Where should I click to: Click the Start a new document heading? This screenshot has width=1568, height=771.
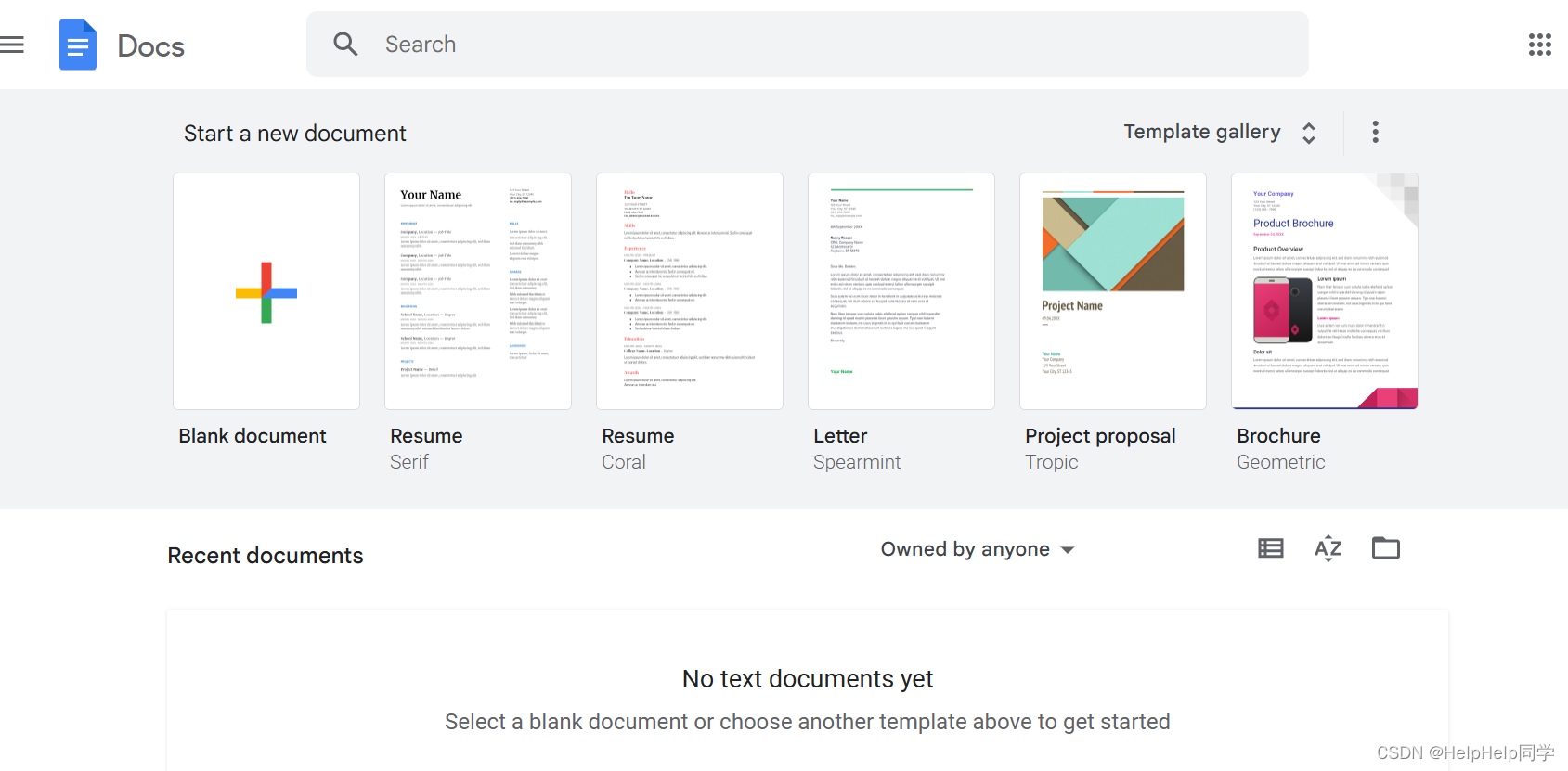click(x=295, y=134)
